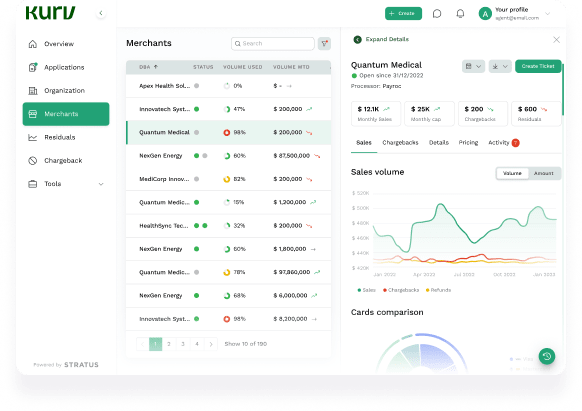Go to page 2
The width and height of the screenshot is (582, 411).
[169, 344]
